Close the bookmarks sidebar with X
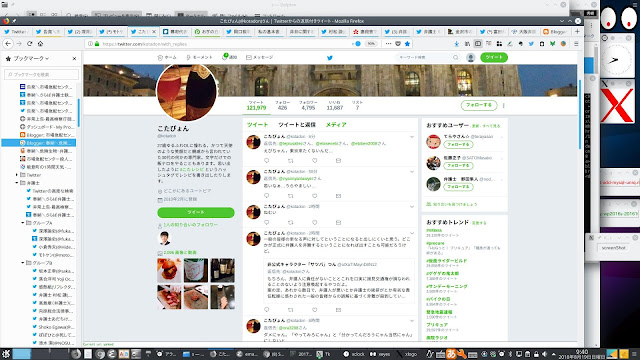This screenshot has height=360, width=640. click(x=74, y=59)
